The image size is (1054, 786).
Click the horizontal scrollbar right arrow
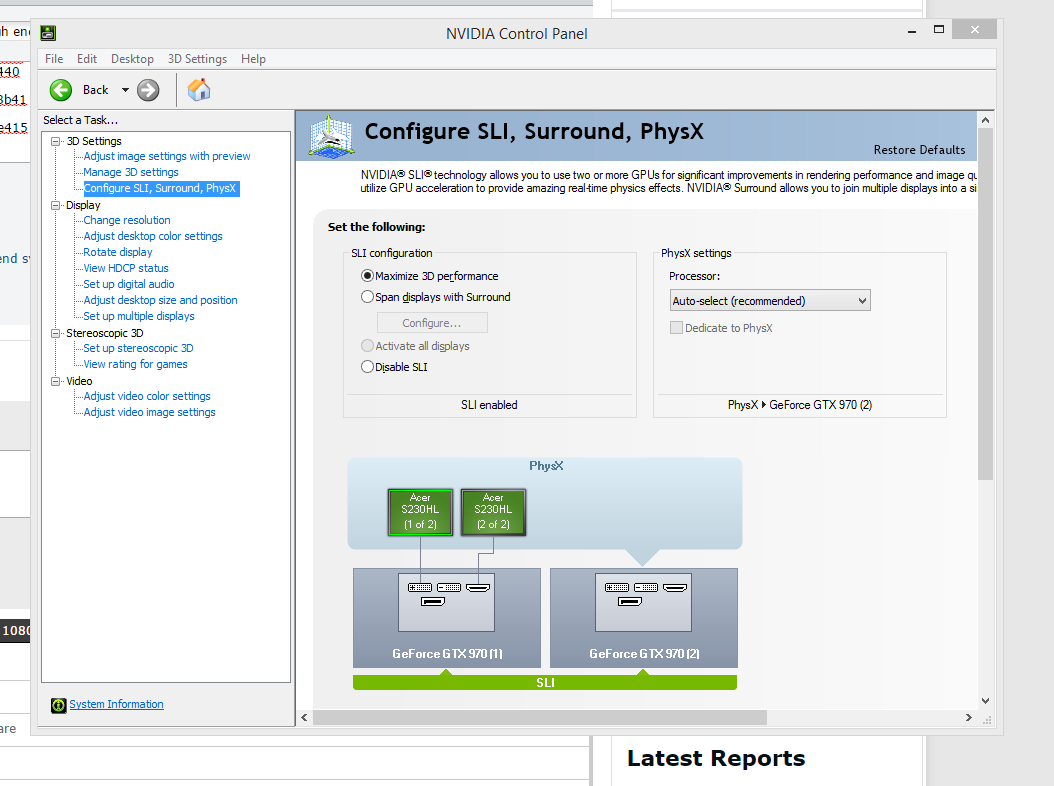969,717
